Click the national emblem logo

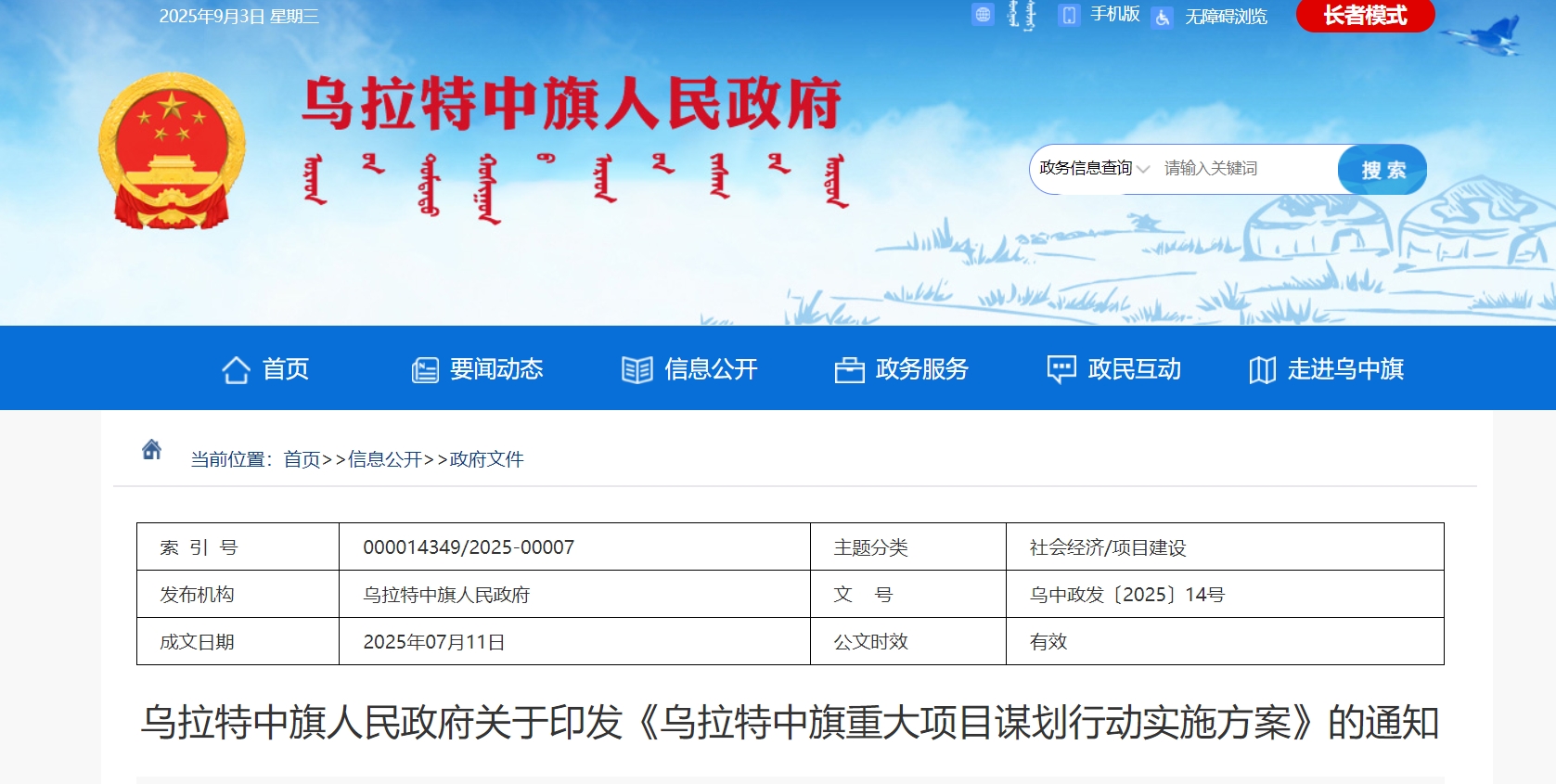(x=172, y=151)
